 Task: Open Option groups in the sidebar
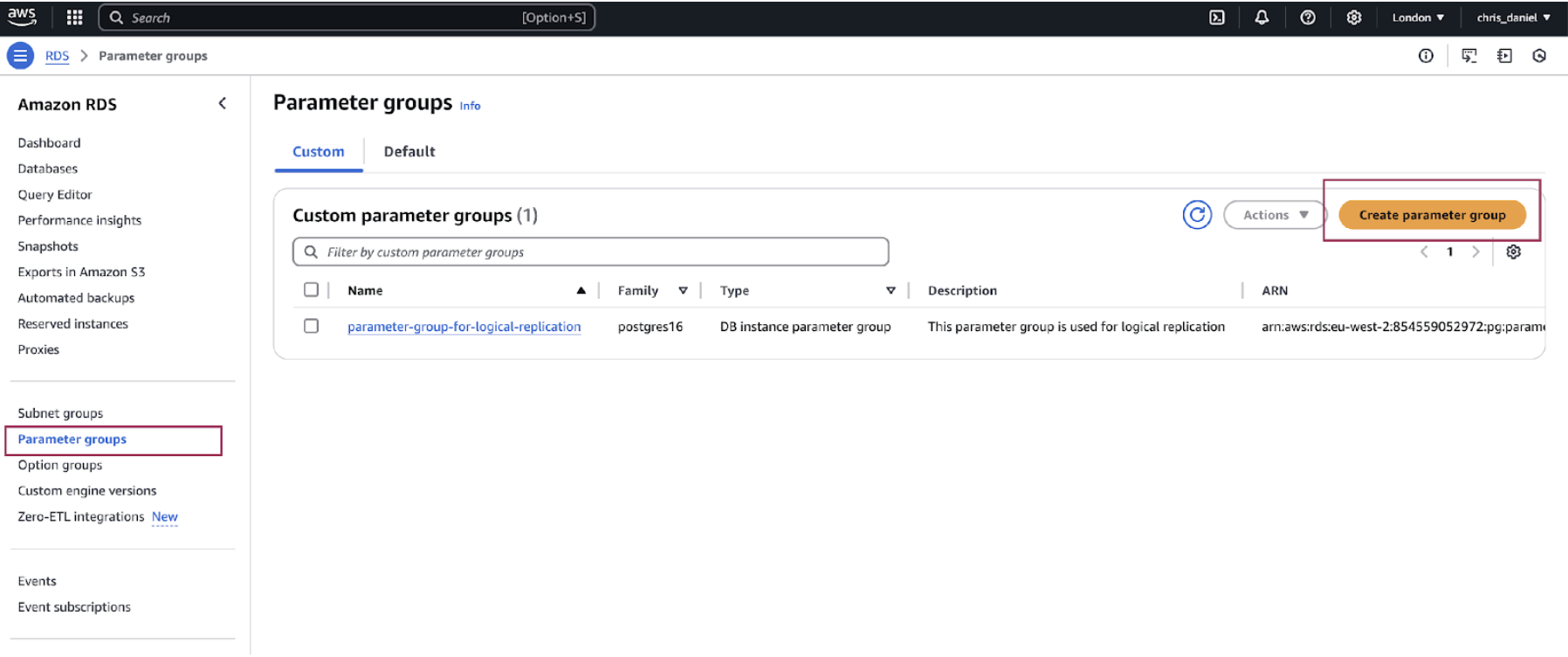pos(60,465)
